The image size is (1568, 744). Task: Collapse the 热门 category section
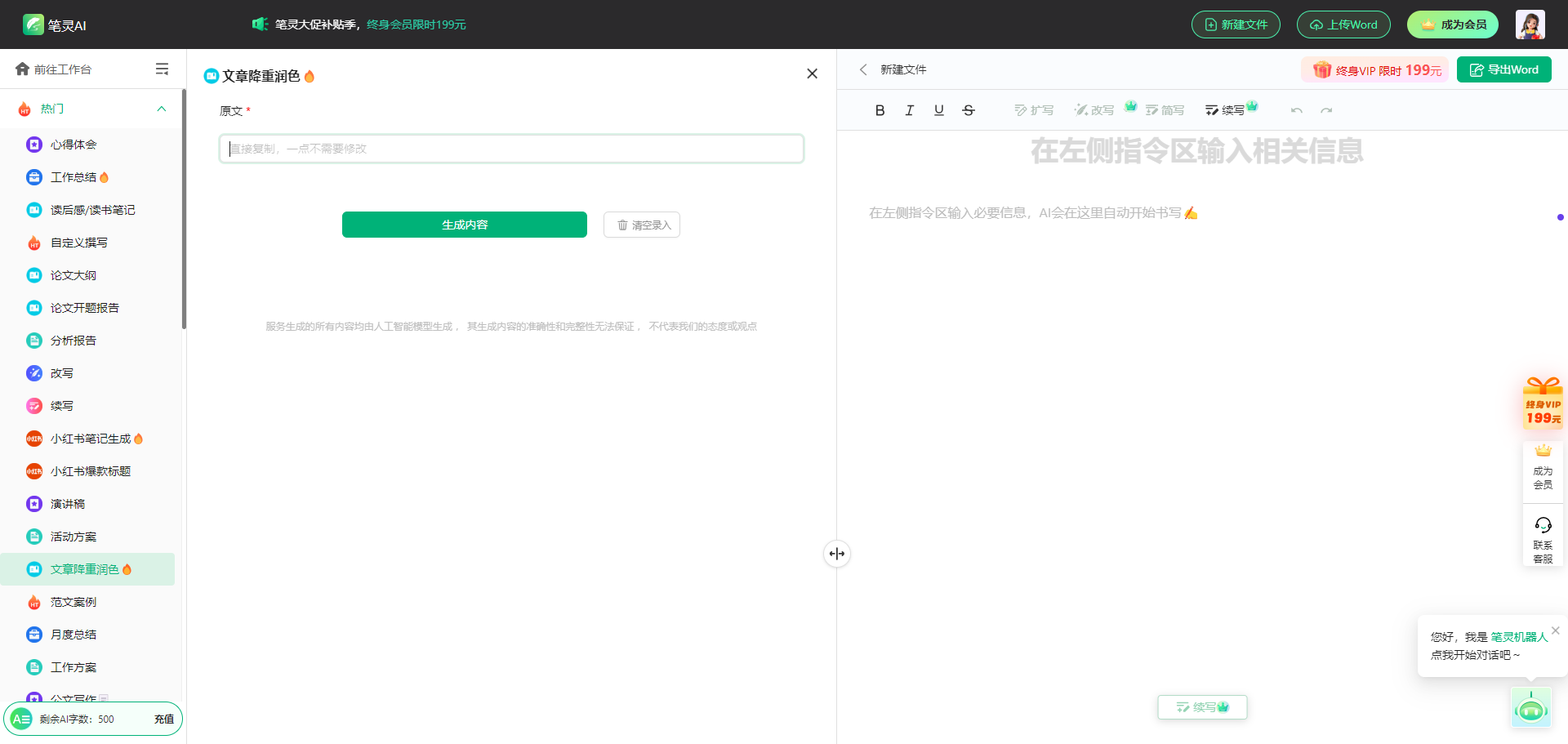(x=162, y=109)
